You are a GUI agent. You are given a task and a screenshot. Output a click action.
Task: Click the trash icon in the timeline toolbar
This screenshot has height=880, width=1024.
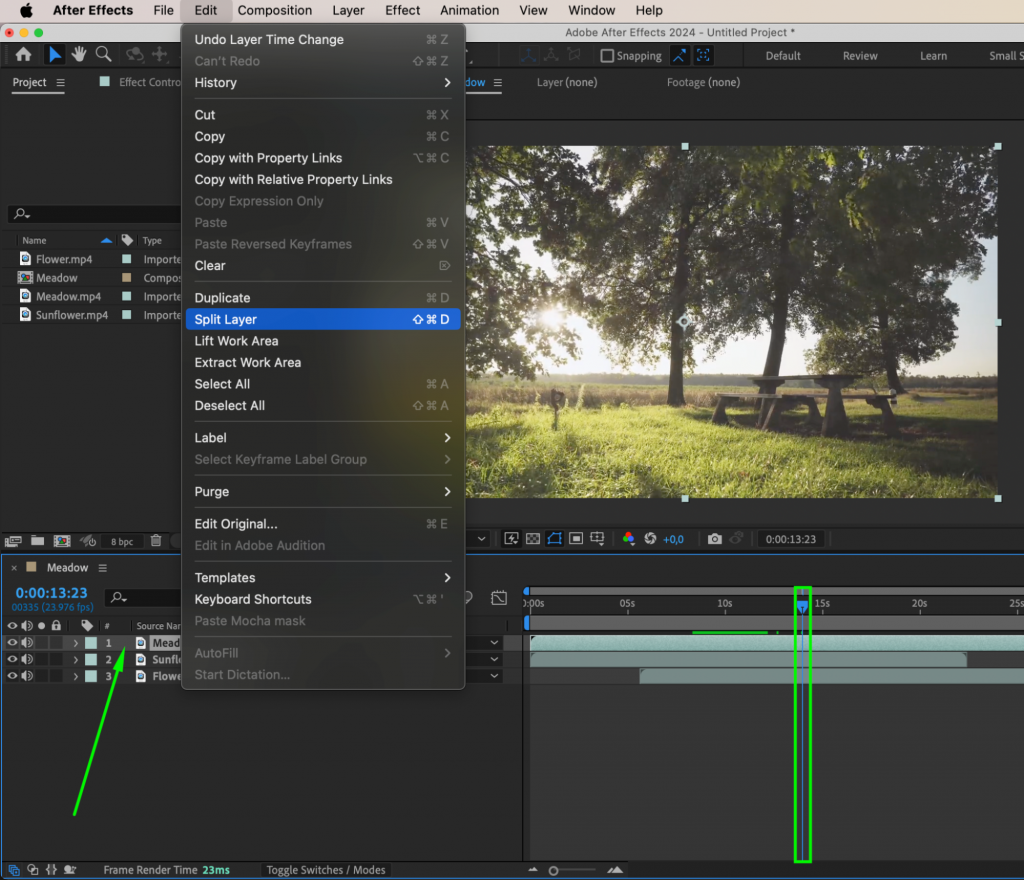point(157,540)
